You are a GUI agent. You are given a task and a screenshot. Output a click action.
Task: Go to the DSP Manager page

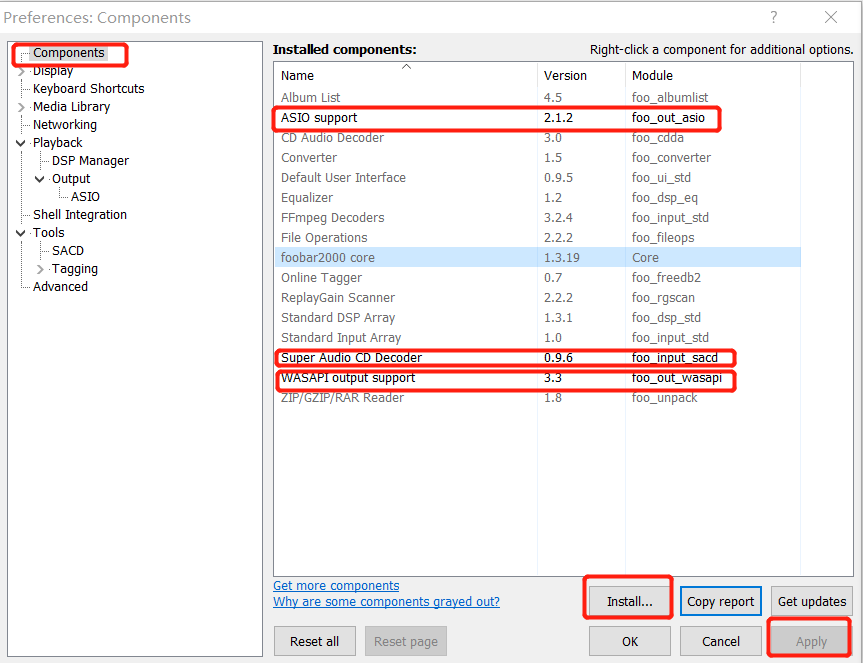(x=90, y=161)
